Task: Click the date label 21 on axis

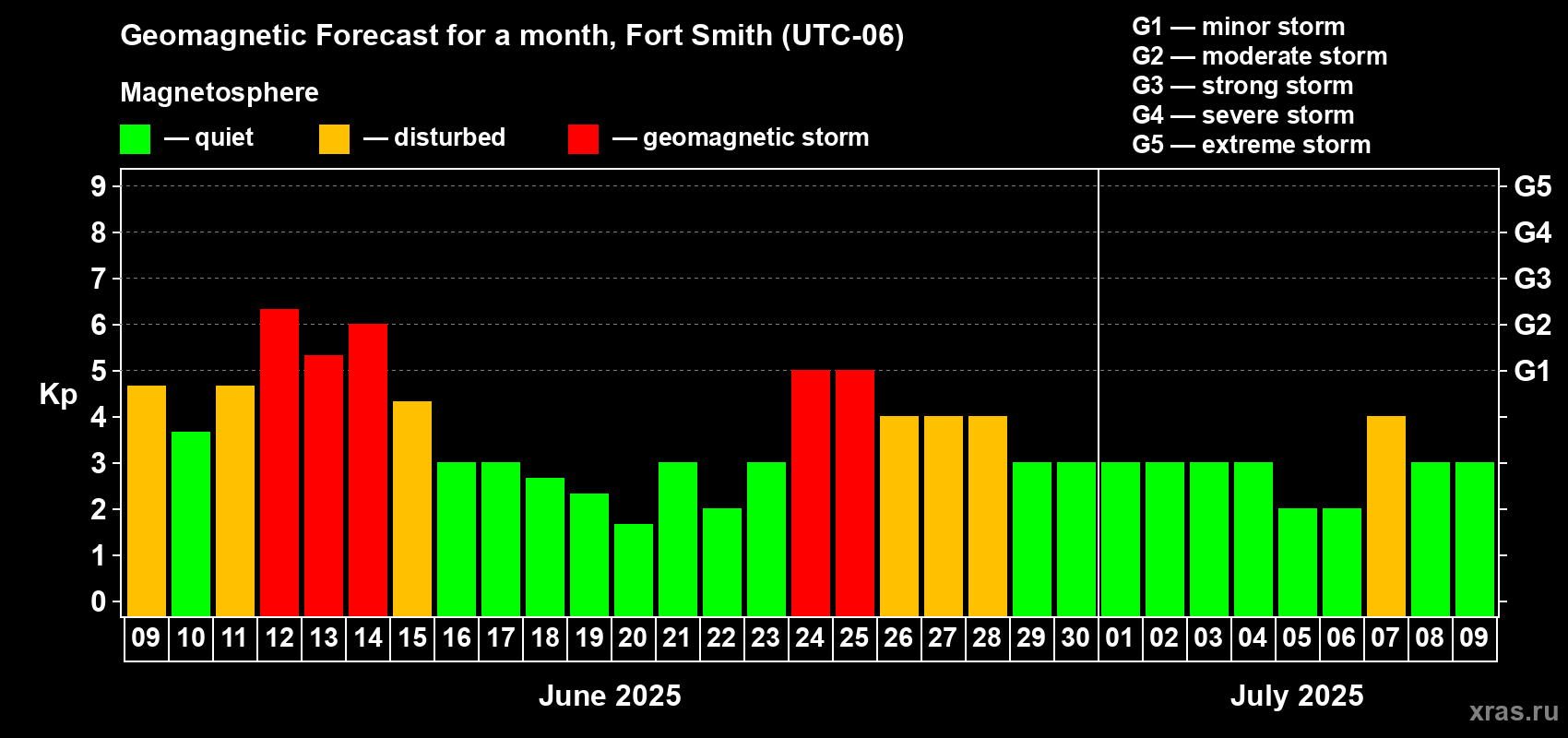Action: pyautogui.click(x=677, y=638)
